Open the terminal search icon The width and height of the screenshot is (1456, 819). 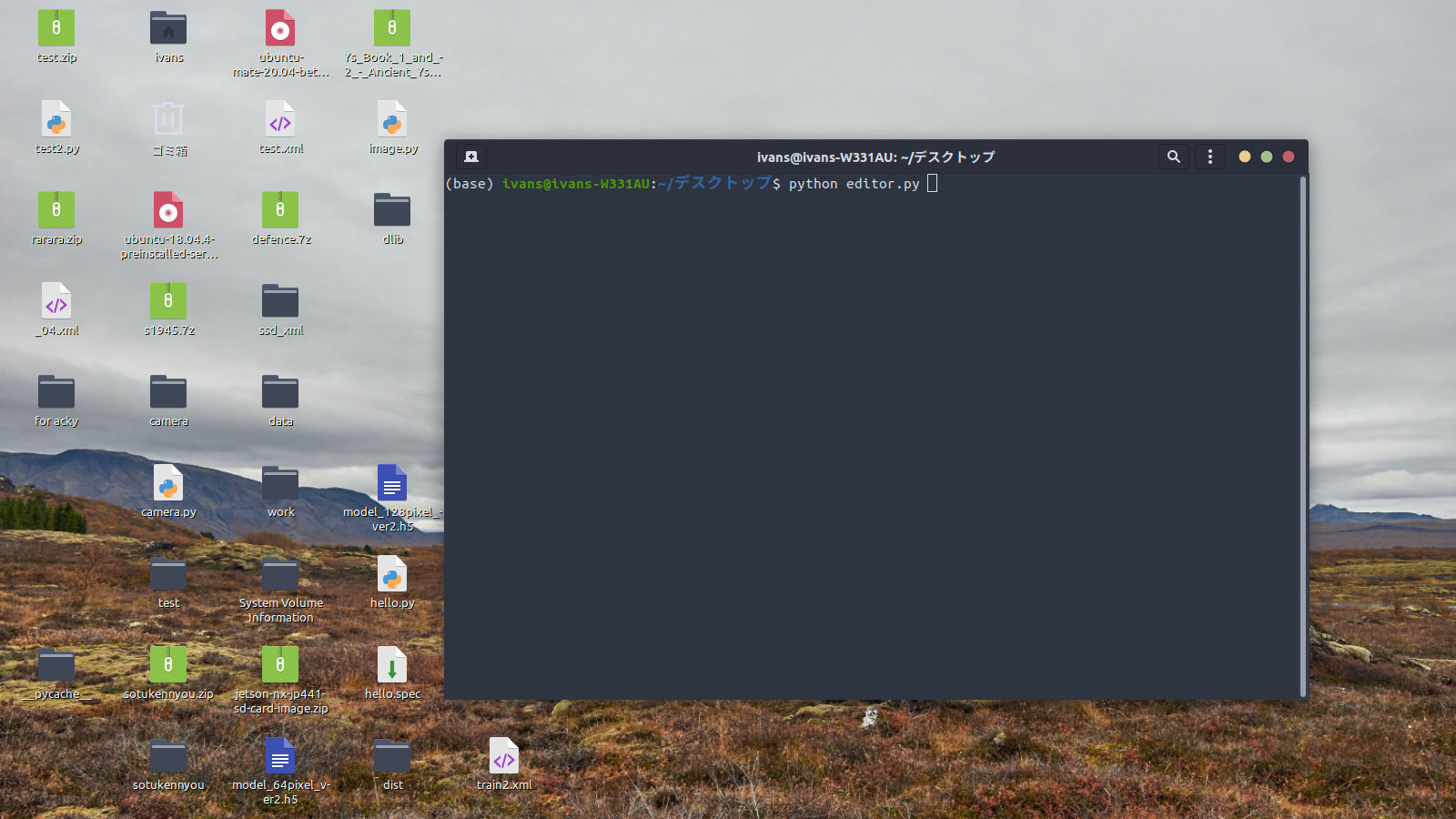tap(1173, 156)
